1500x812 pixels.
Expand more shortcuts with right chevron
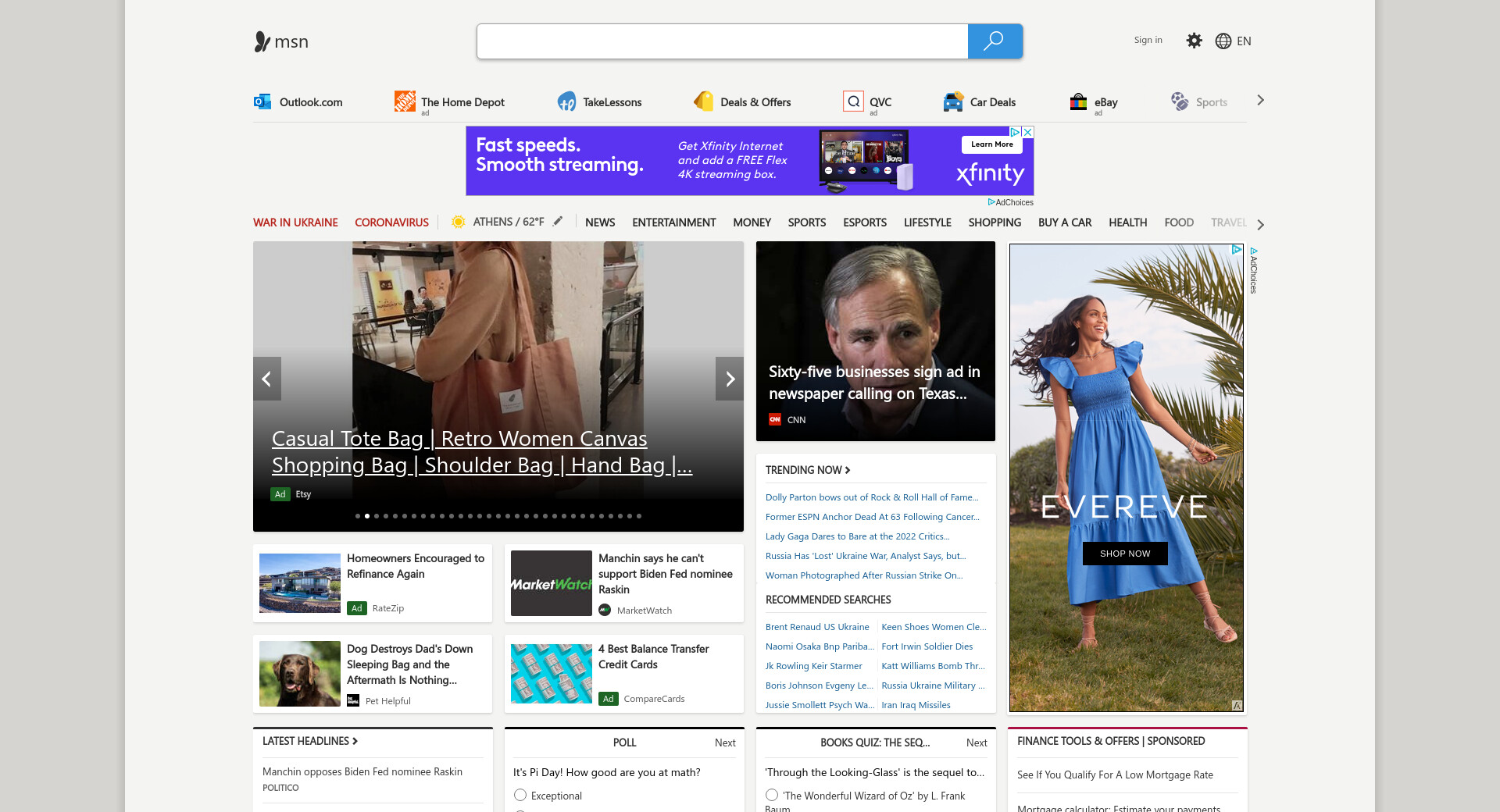point(1260,101)
